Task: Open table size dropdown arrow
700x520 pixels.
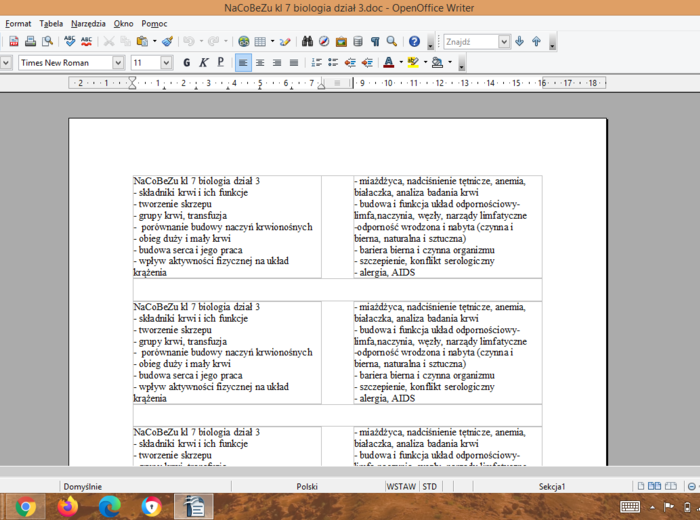Action: 272,42
